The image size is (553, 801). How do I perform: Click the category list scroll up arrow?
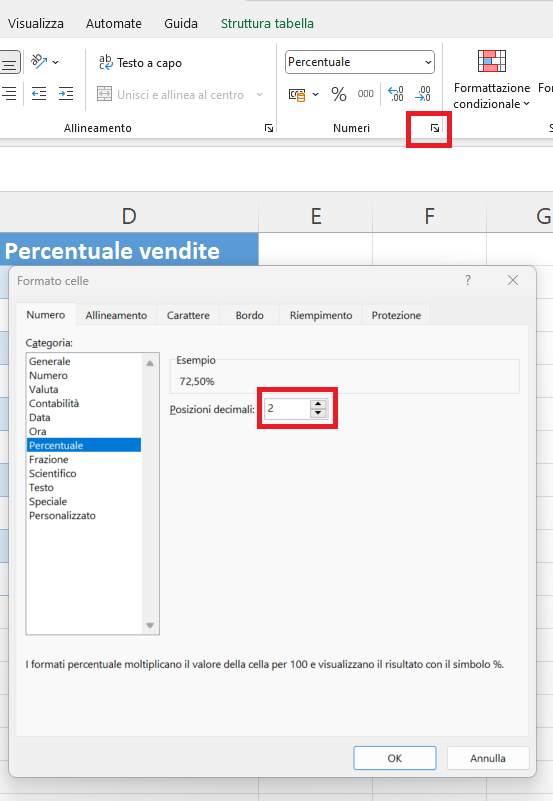150,363
